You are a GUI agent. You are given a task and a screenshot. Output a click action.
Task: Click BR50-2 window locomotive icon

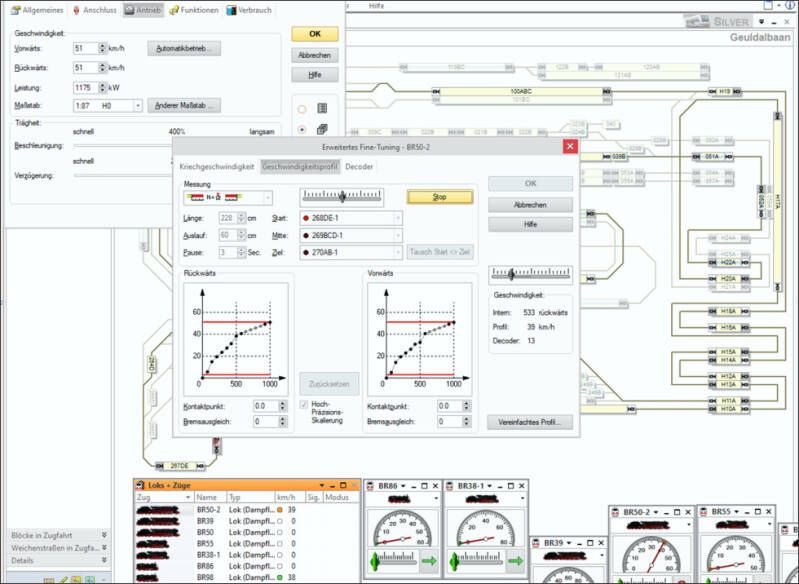pos(616,512)
